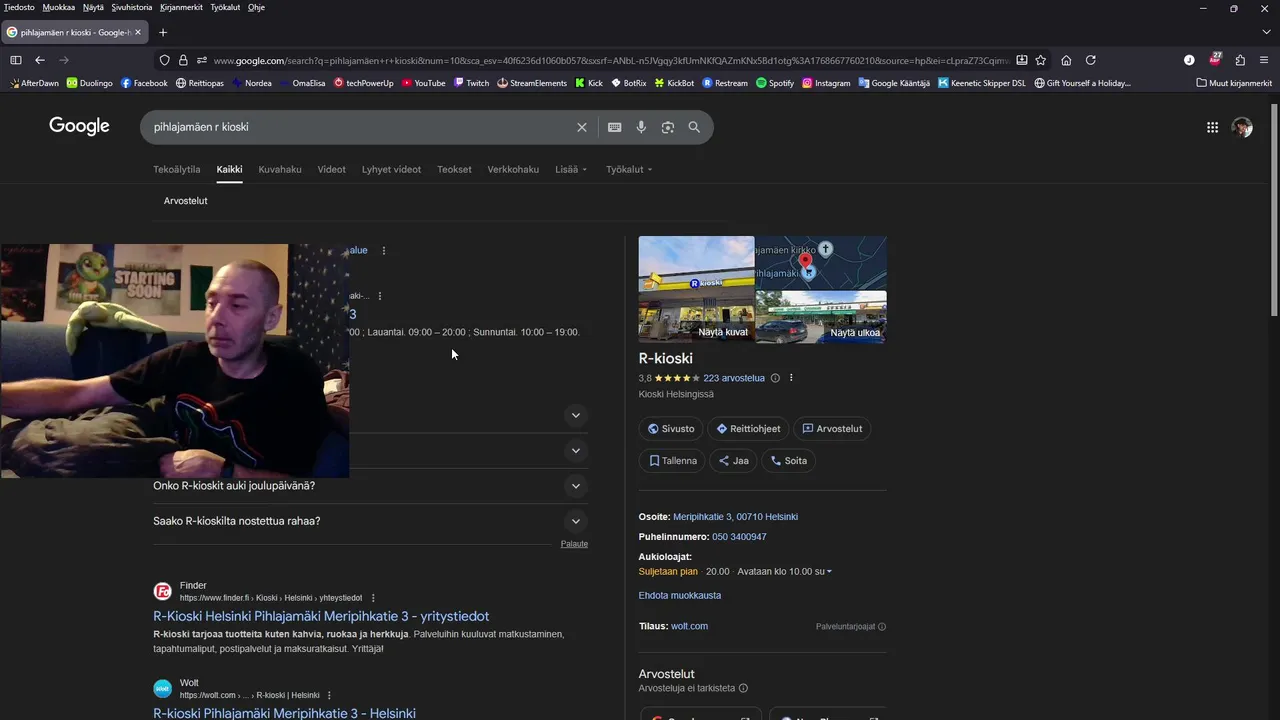This screenshot has width=1280, height=720.
Task: Switch to the Teokset tab
Action: (x=454, y=169)
